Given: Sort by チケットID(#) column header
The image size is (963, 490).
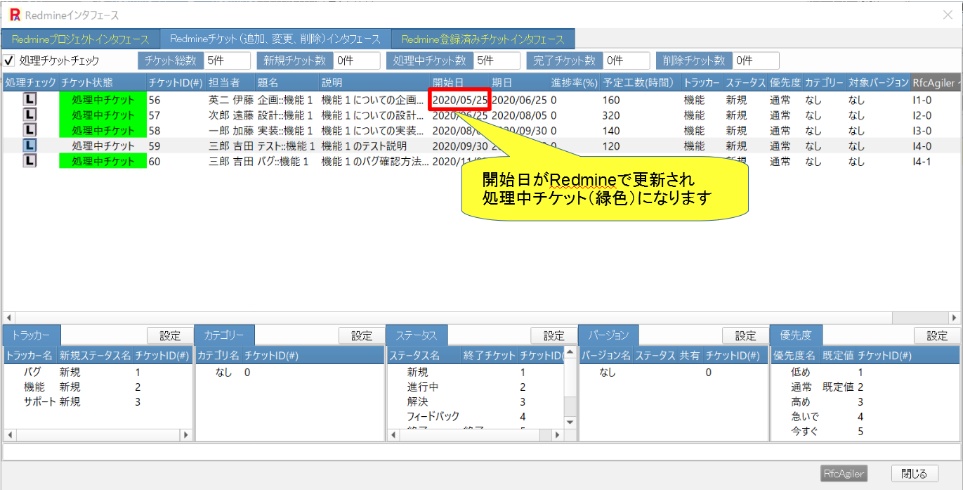Looking at the screenshot, I should pos(176,82).
